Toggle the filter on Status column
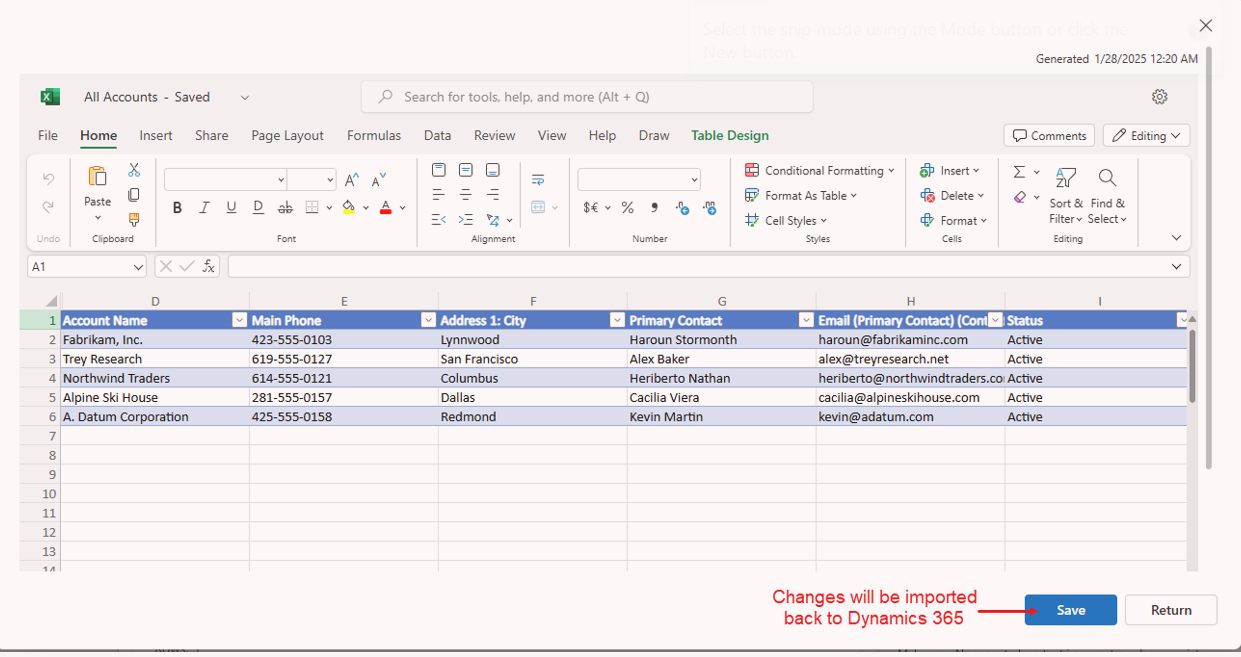 coord(1183,319)
